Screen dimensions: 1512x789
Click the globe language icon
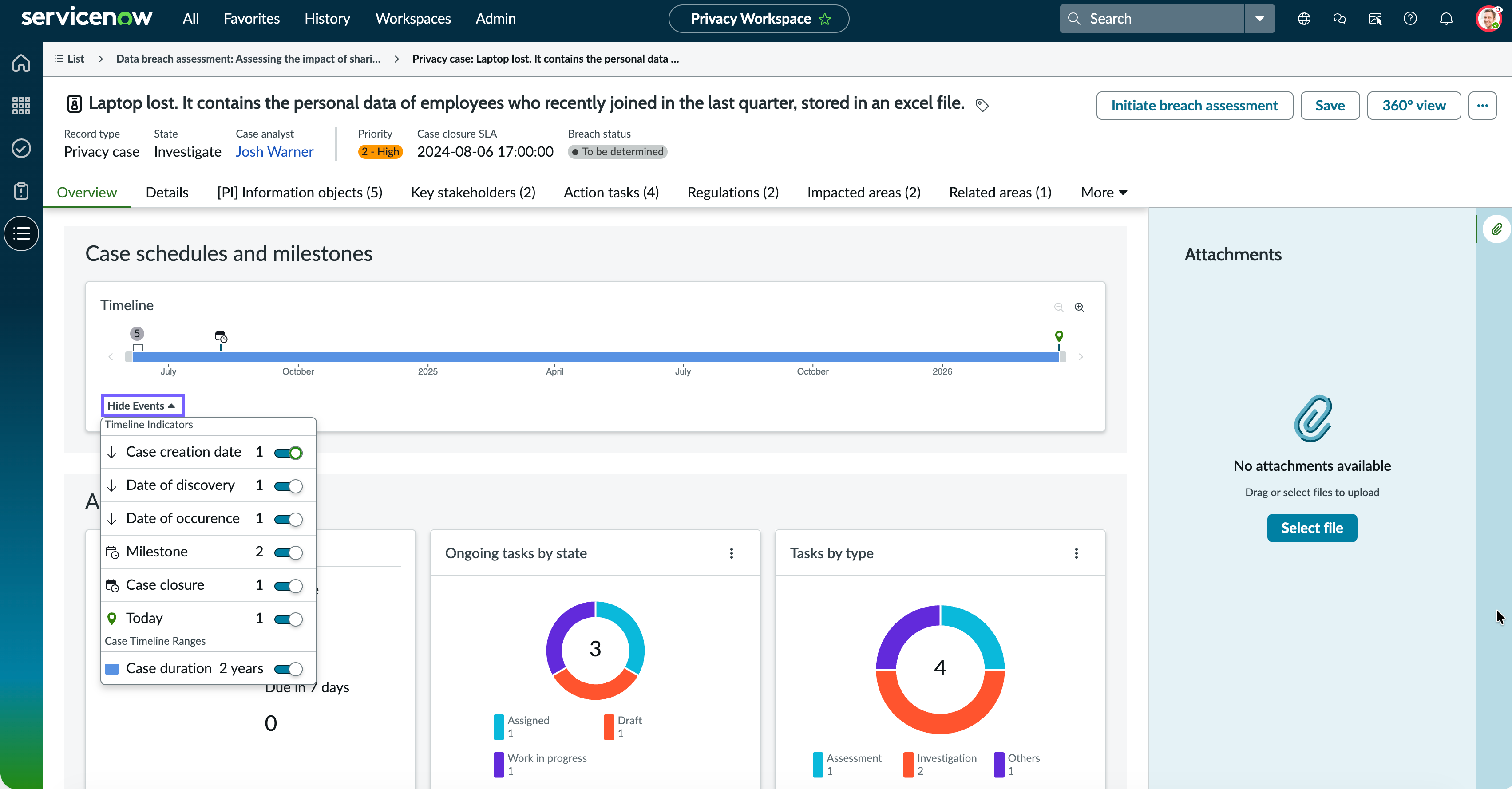click(x=1304, y=19)
